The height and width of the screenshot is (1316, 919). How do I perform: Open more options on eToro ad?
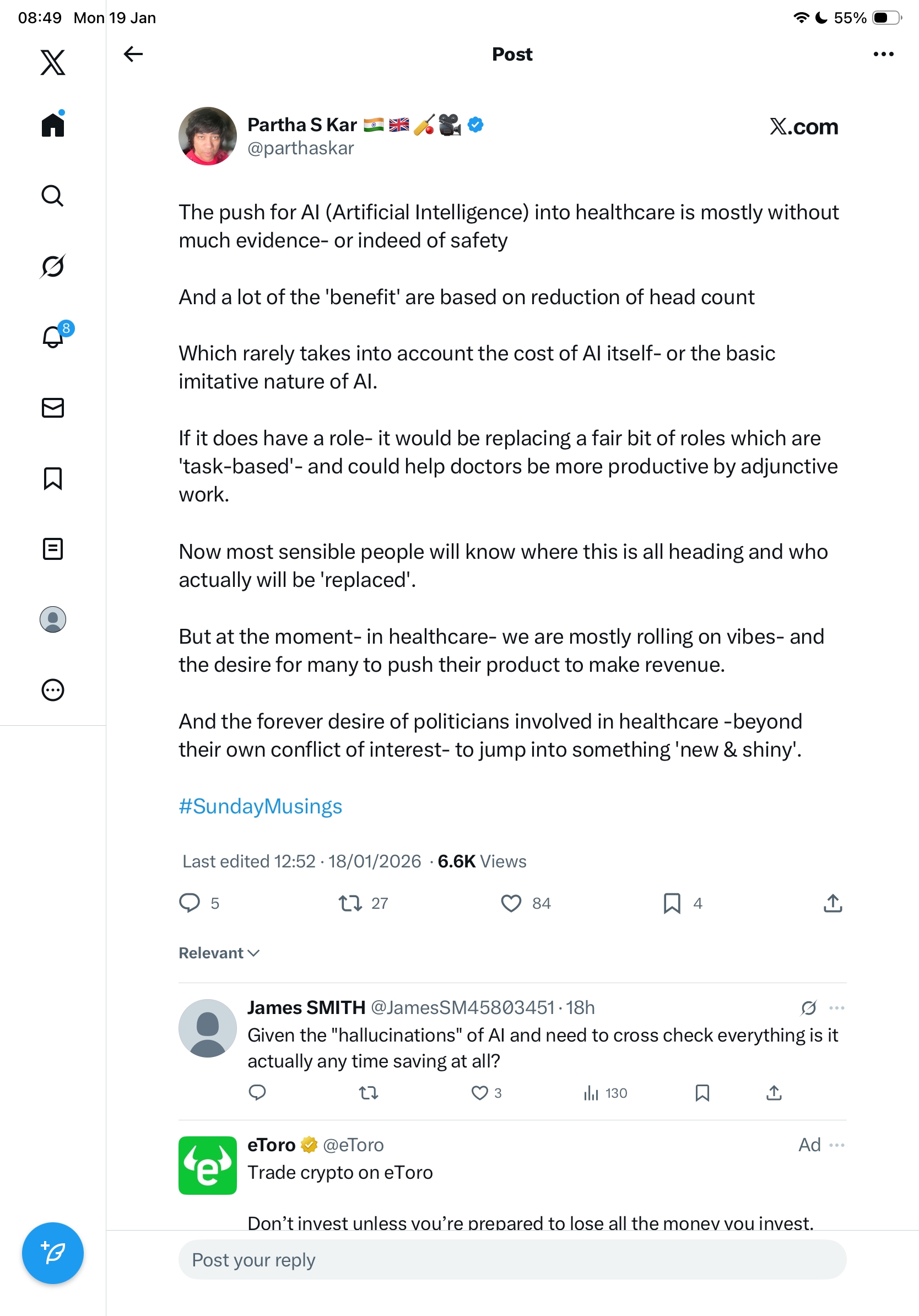pyautogui.click(x=837, y=1145)
